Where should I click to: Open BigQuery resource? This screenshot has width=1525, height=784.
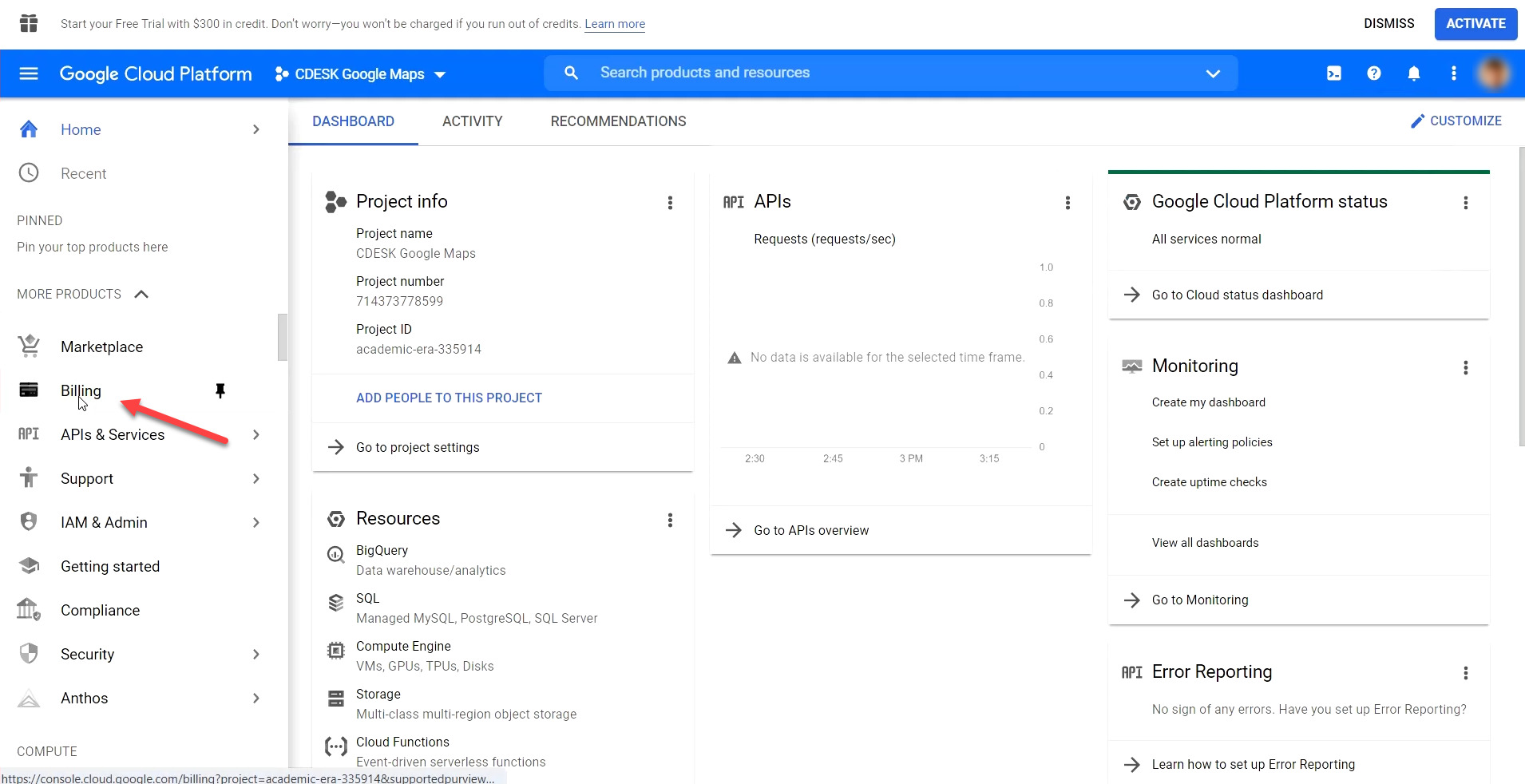[382, 550]
